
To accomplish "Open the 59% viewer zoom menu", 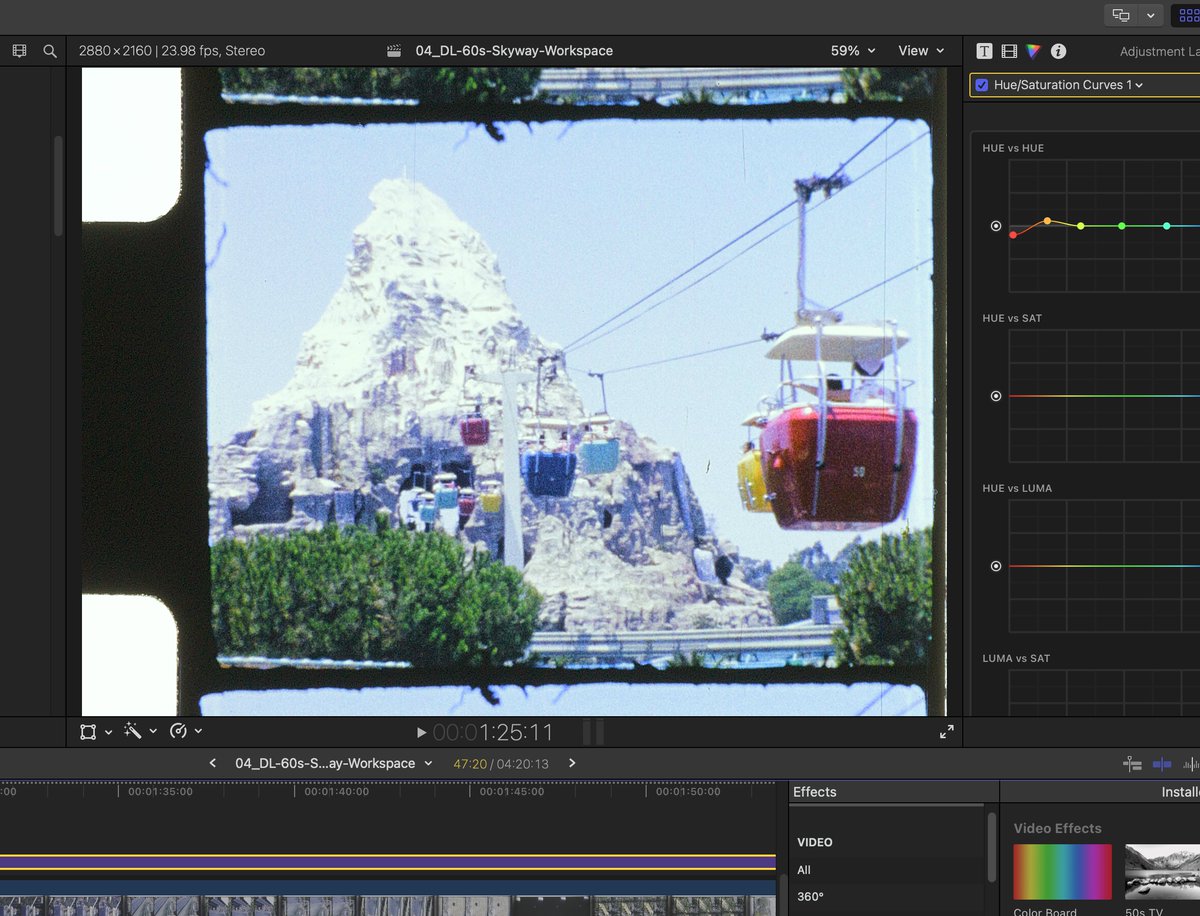I will [x=853, y=50].
